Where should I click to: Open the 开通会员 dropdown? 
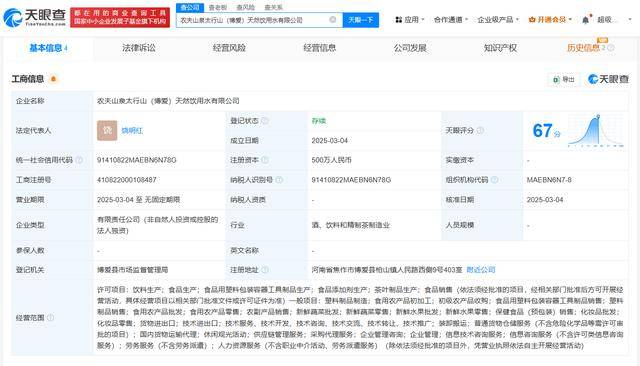[550, 20]
